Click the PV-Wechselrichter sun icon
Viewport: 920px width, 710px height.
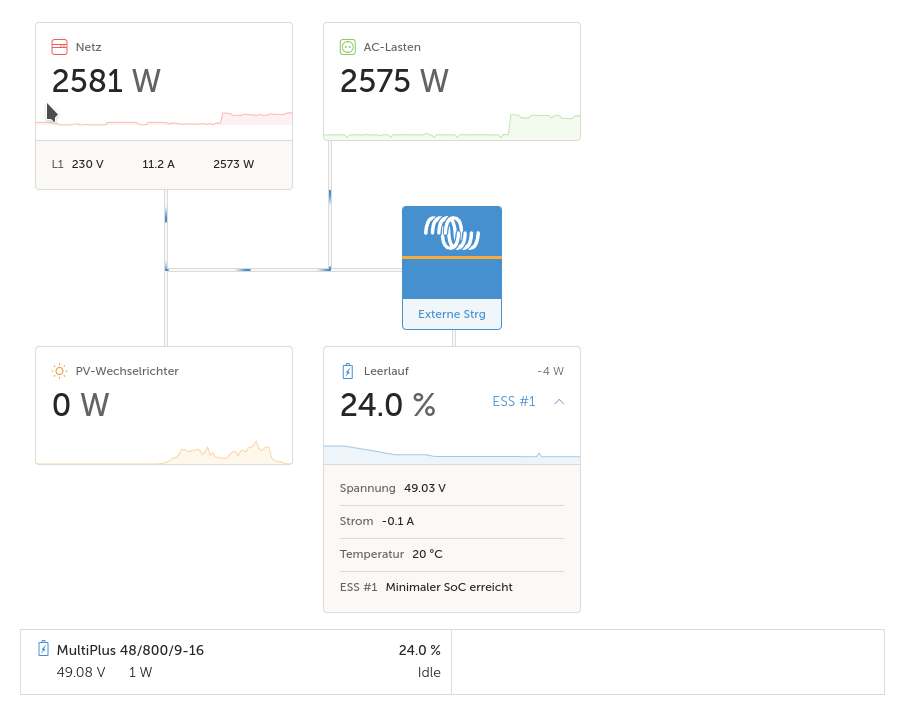tap(59, 371)
